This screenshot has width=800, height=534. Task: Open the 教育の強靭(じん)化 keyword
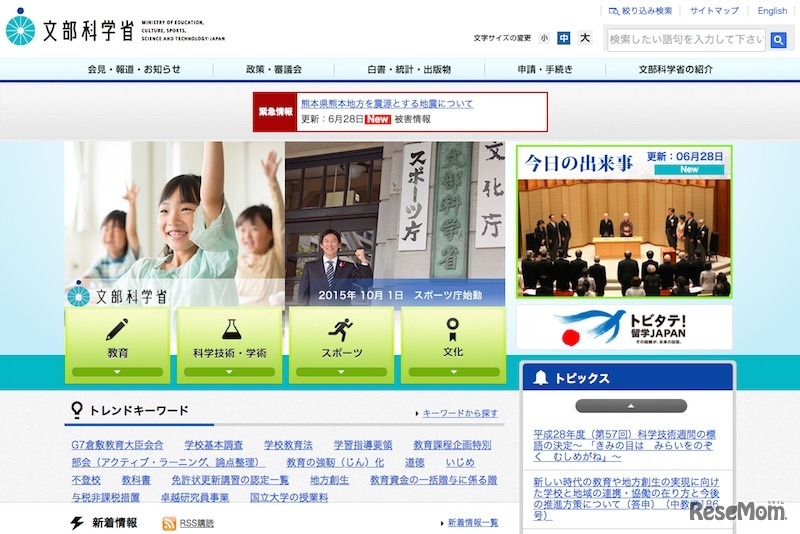pyautogui.click(x=335, y=462)
